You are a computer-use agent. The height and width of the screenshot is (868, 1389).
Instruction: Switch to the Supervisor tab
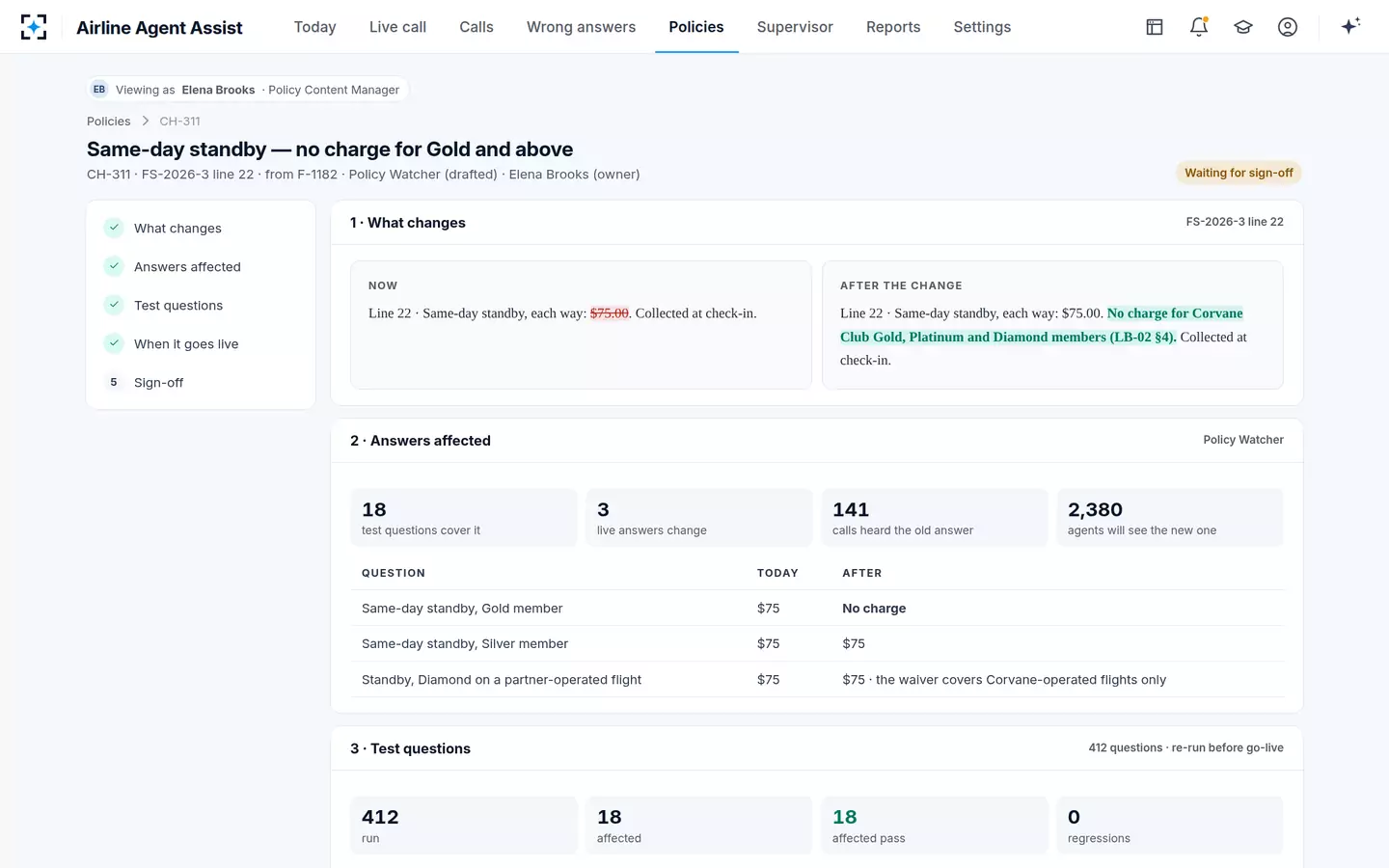[795, 27]
